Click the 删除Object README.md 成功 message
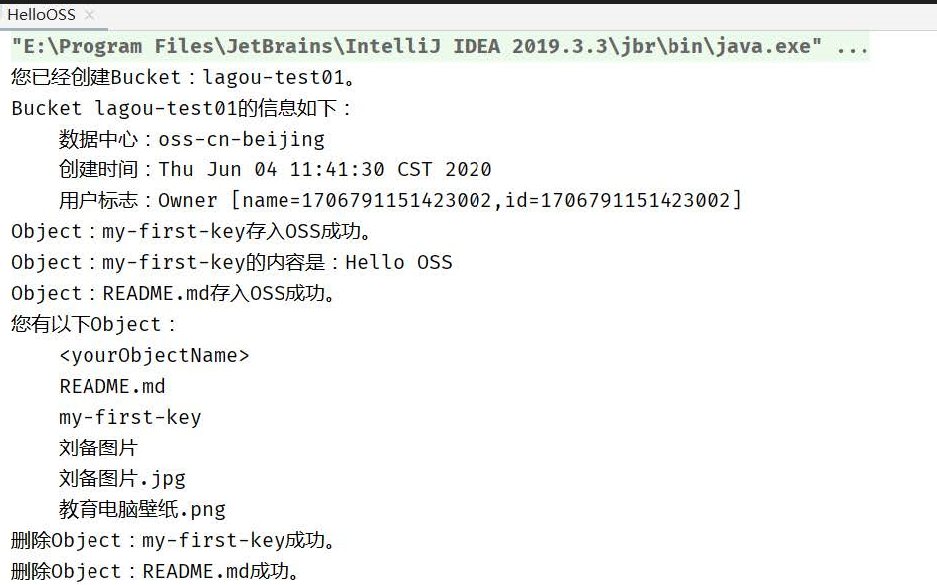937x585 pixels. pos(155,571)
